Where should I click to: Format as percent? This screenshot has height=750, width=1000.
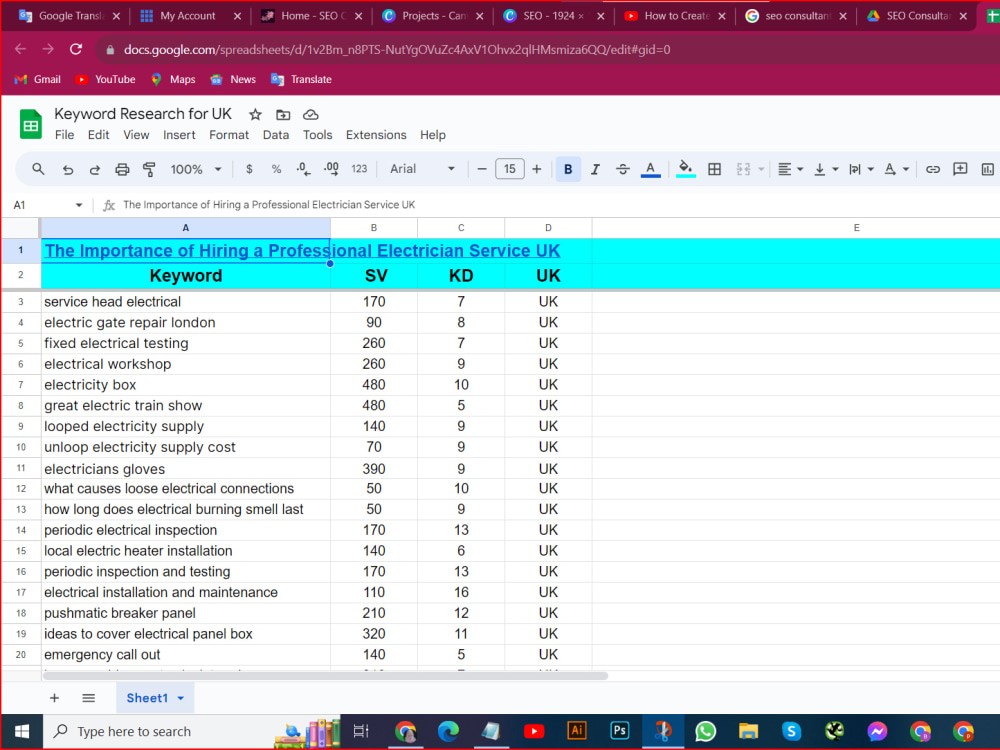(x=276, y=169)
